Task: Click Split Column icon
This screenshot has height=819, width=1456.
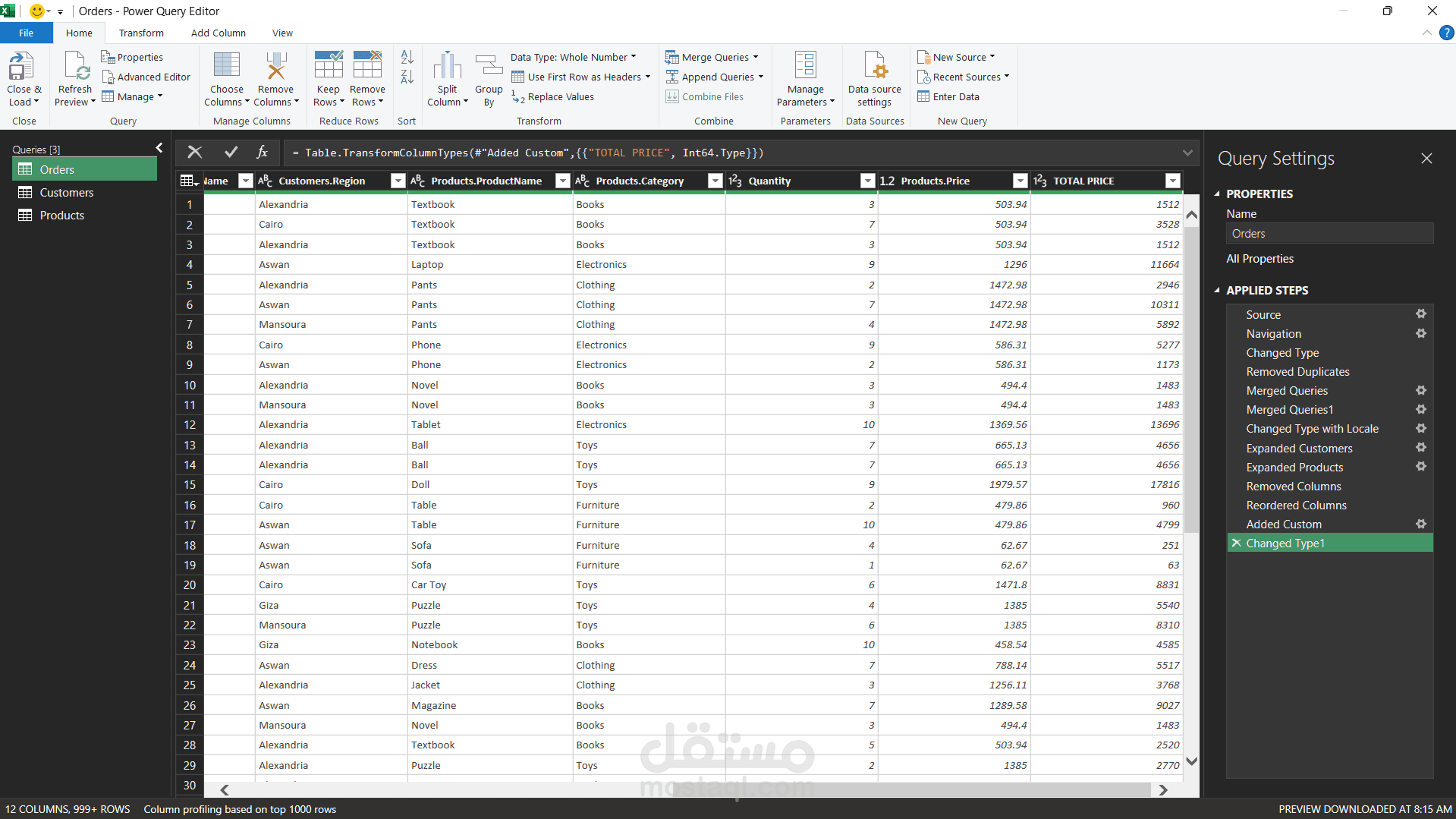Action: click(x=447, y=65)
